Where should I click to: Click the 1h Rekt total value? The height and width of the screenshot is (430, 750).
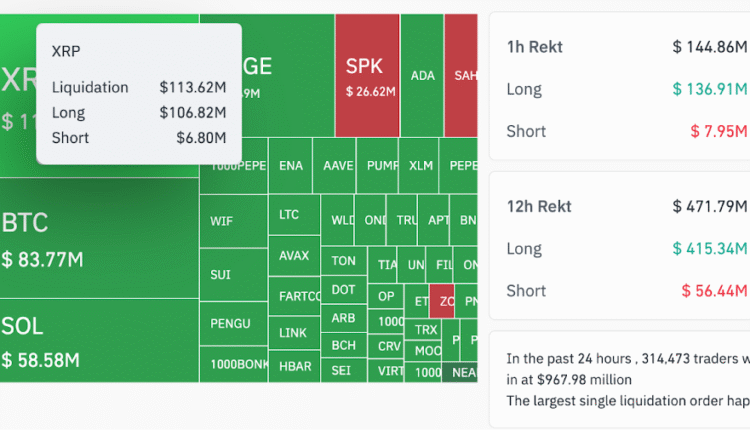coord(710,47)
